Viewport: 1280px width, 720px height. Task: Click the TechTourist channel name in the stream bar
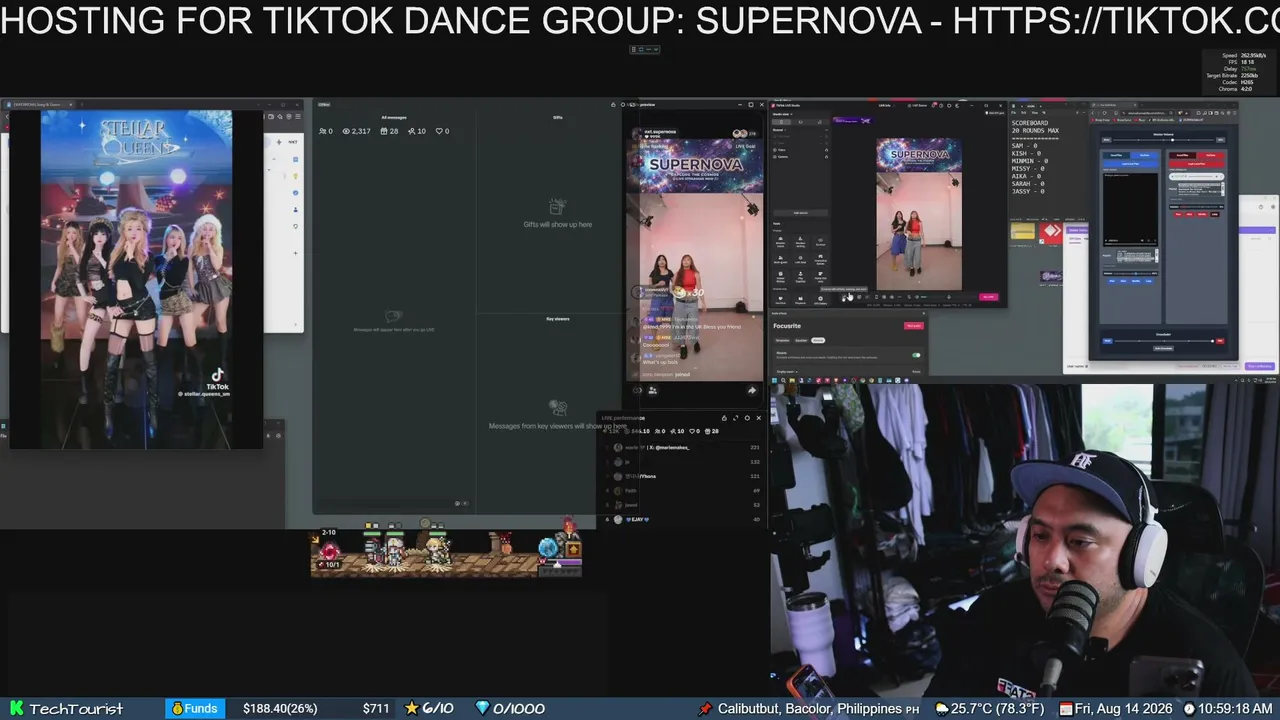pyautogui.click(x=76, y=708)
